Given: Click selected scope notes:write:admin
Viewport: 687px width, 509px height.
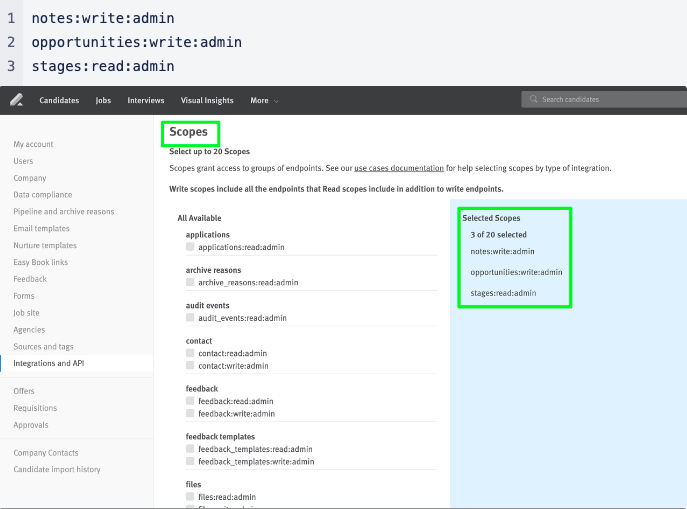Looking at the screenshot, I should 502,251.
